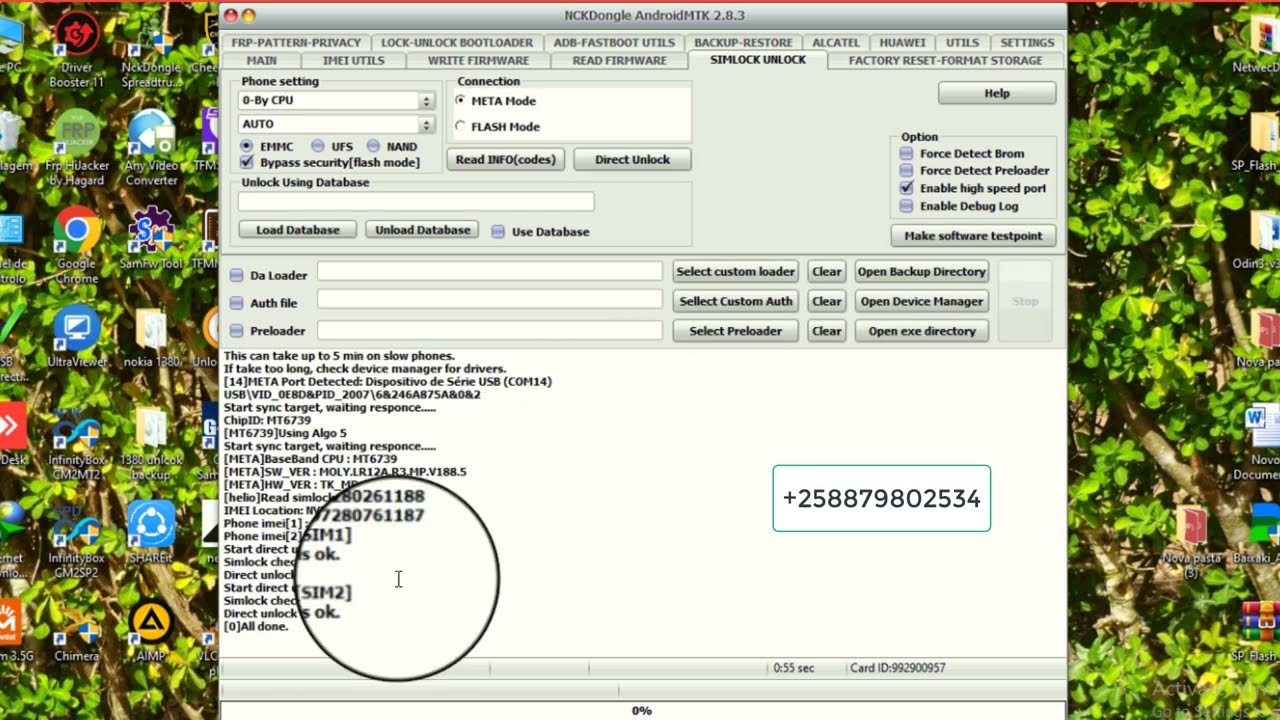
Task: Open SHAREit desktop shortcut
Action: tap(151, 528)
